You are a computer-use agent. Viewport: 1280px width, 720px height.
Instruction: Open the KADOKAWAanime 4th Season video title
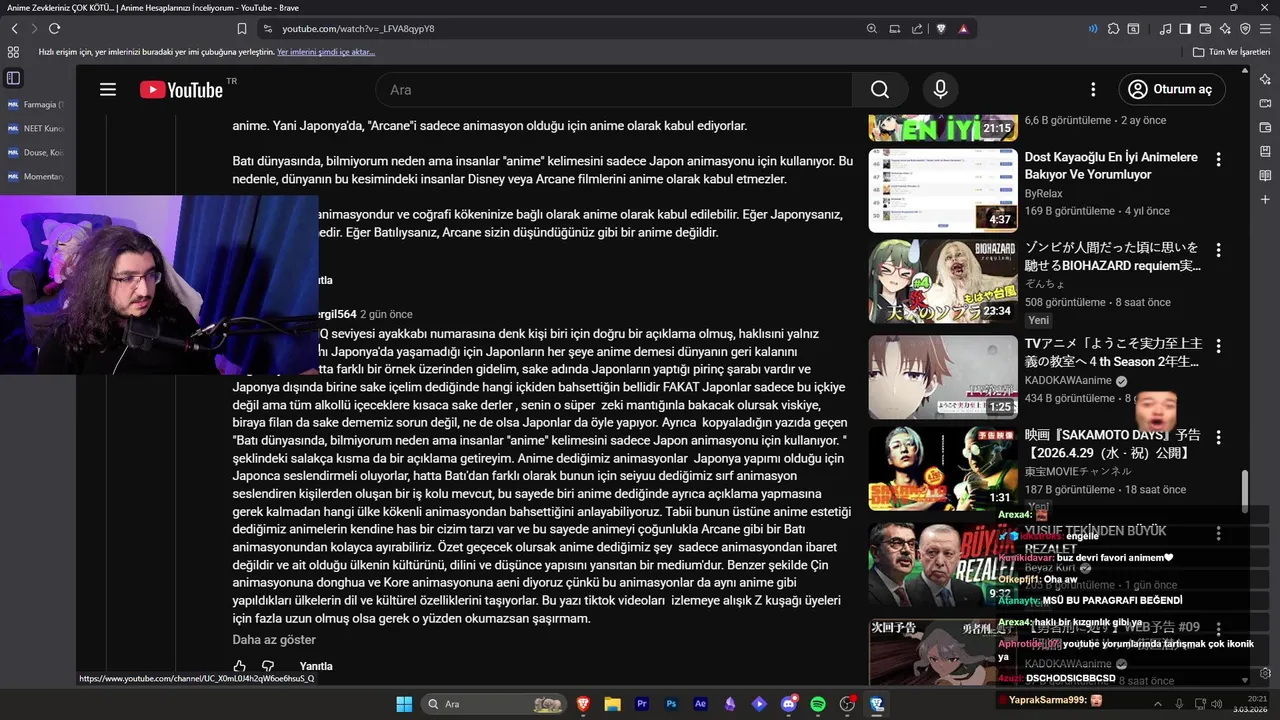(x=1113, y=353)
